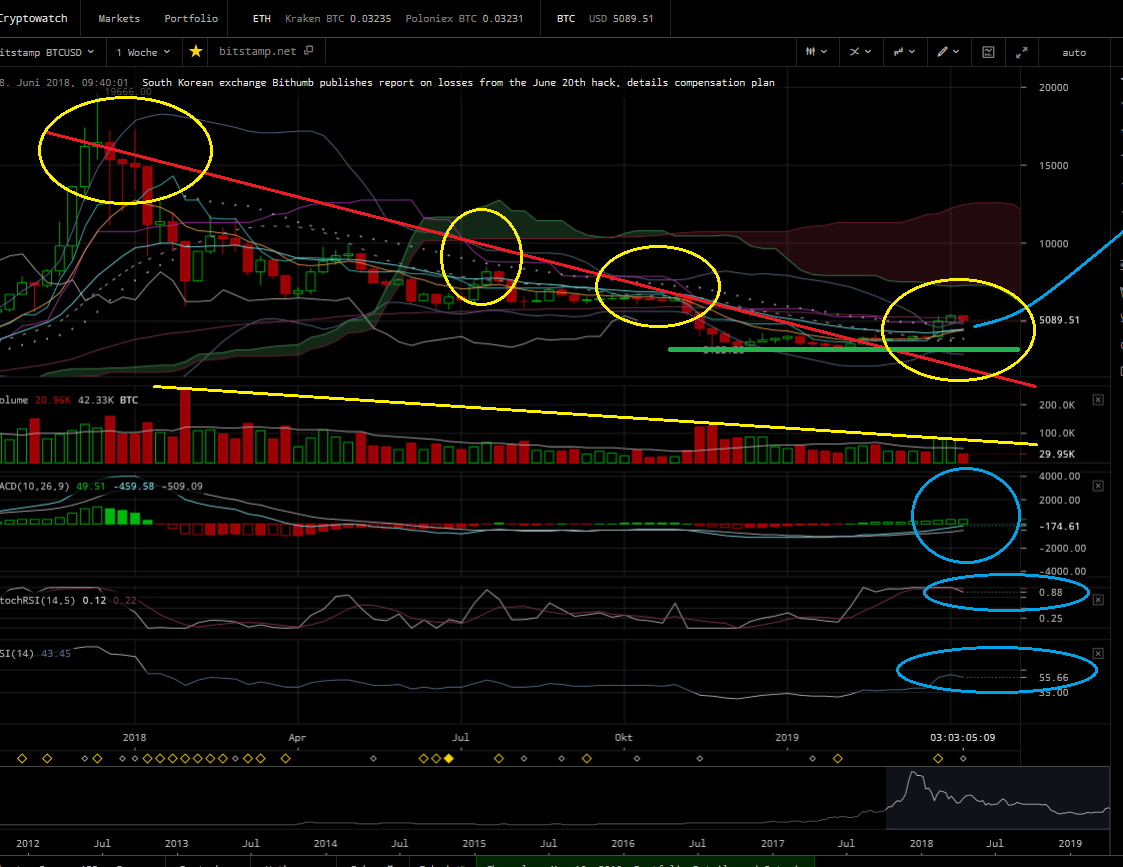Expand the 1 Woche interval dropdown
This screenshot has height=867, width=1123.
point(143,52)
